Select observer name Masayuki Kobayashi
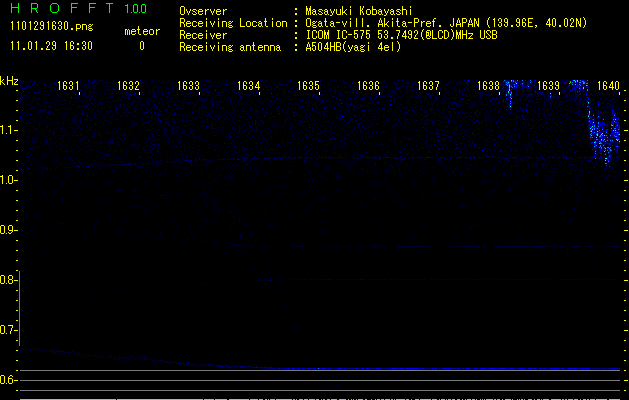629x400 pixels. tap(359, 11)
